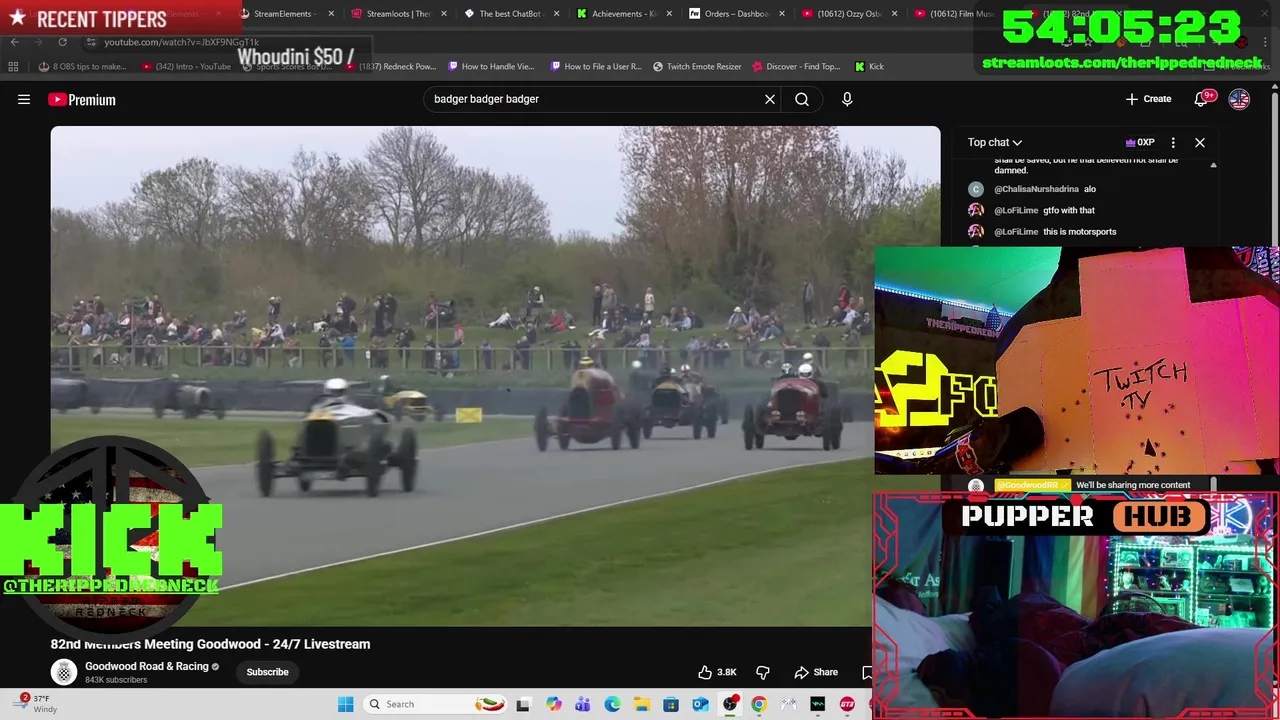Close the live chat panel

[1200, 143]
